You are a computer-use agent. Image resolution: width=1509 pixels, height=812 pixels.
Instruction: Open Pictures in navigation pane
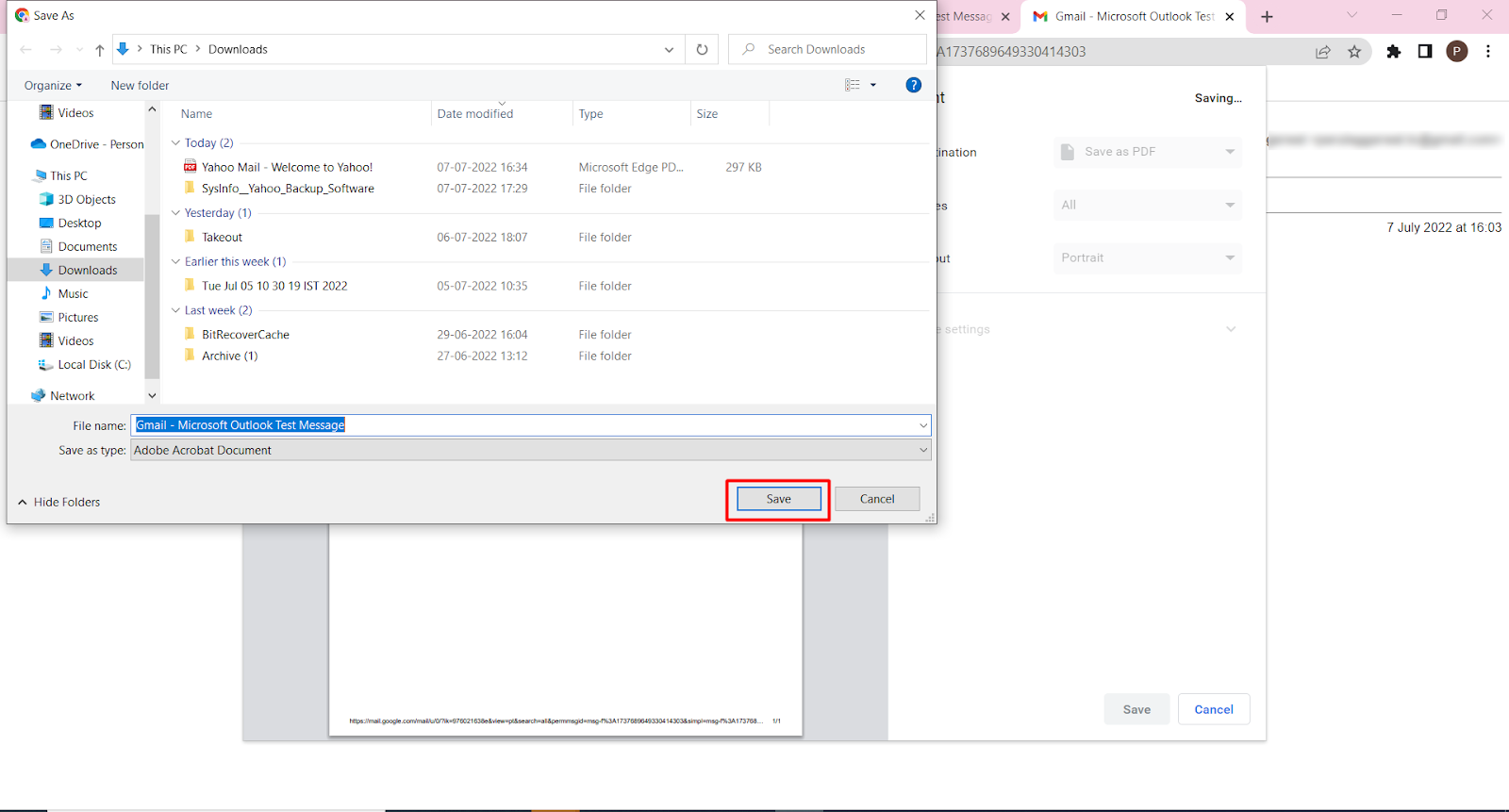[x=78, y=318]
